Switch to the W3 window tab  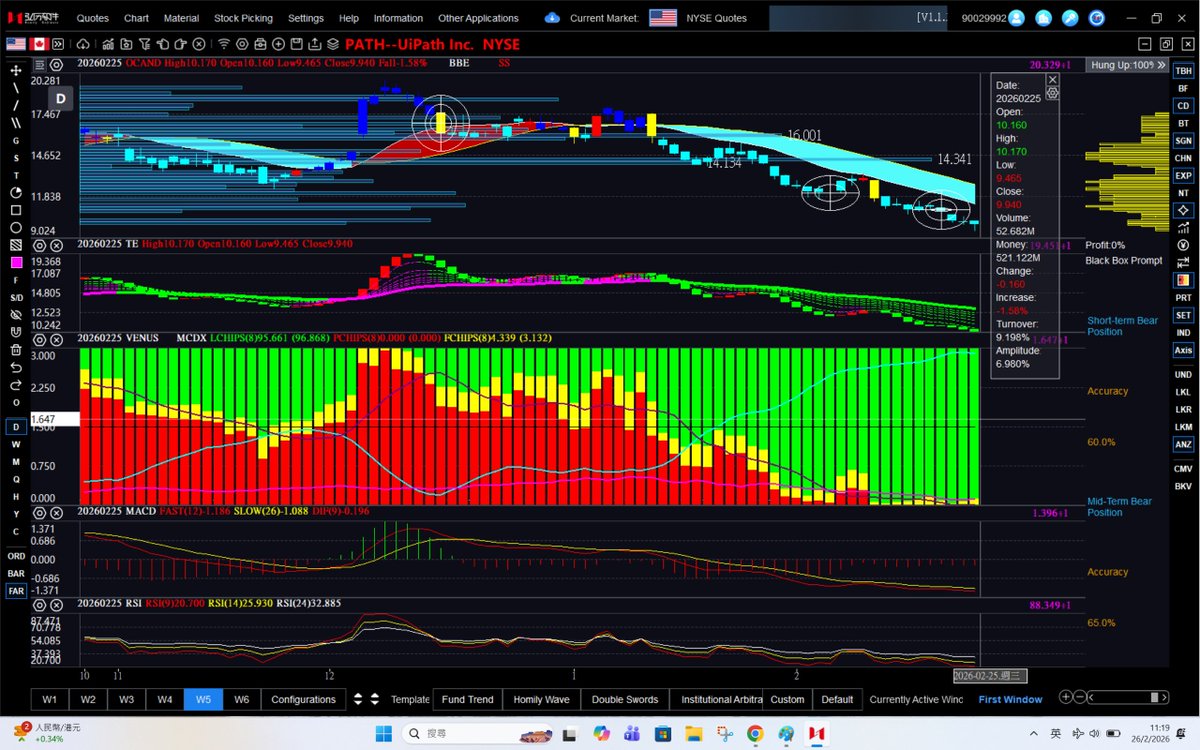click(x=126, y=699)
